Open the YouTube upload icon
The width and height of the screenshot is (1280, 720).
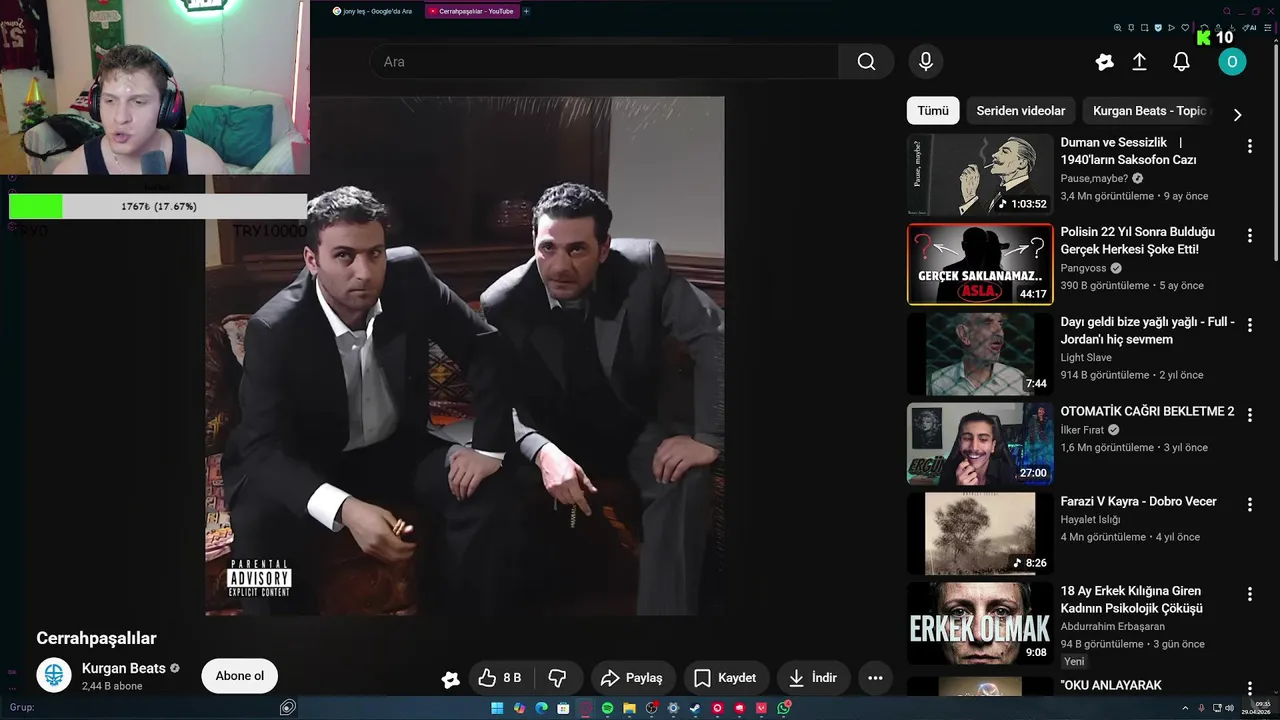tap(1139, 62)
